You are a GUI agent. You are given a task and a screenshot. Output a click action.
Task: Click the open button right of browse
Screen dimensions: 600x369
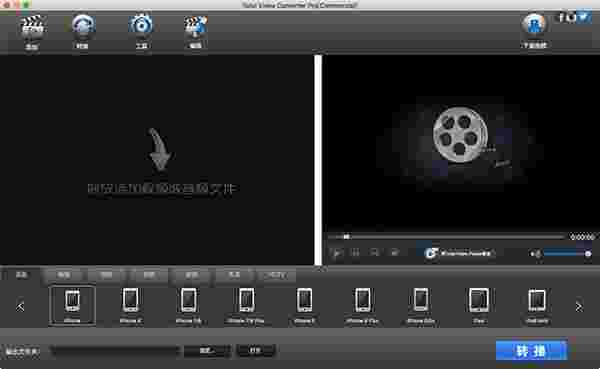(x=255, y=351)
